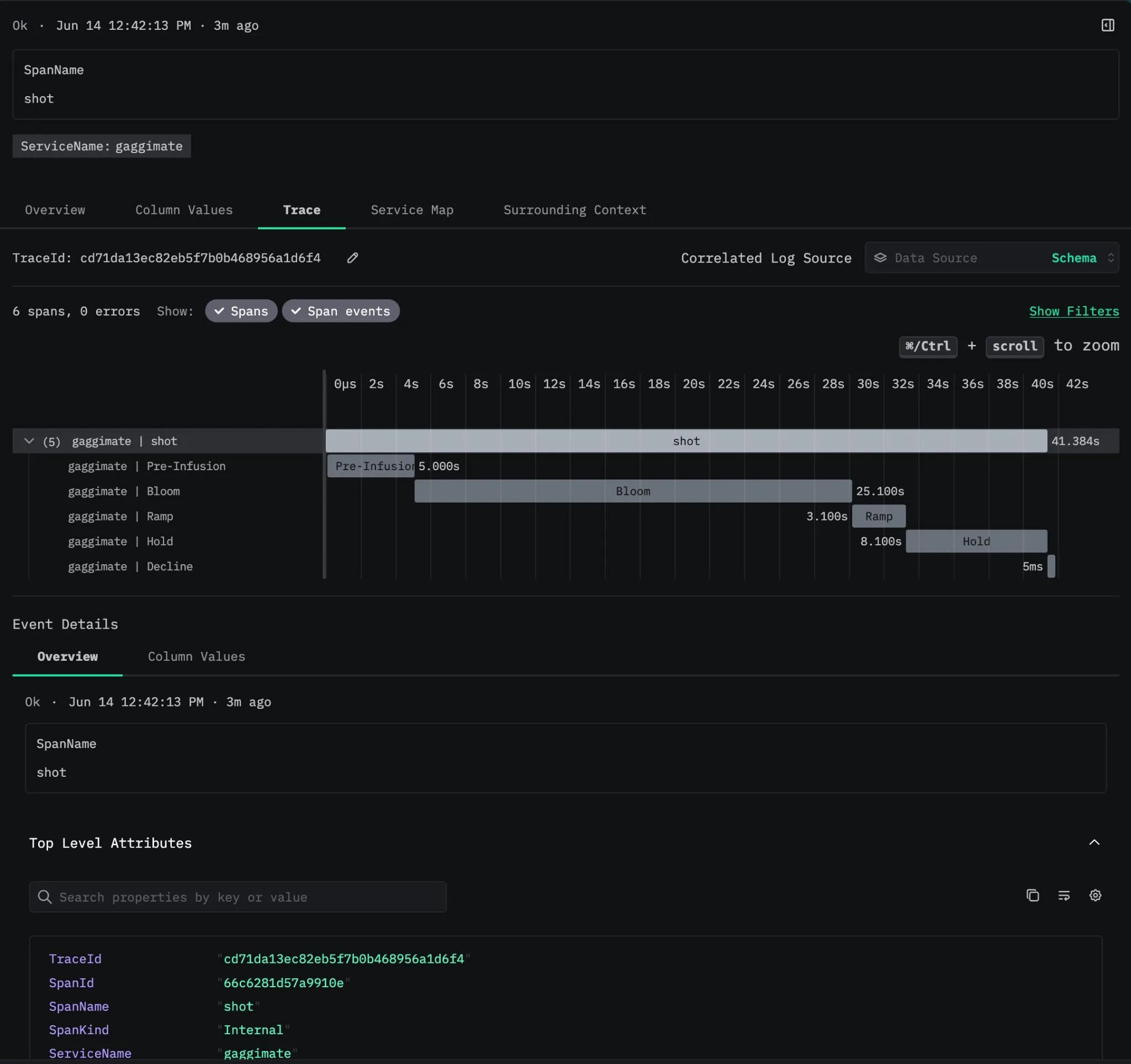Toggle the Spans filter chip
The width and height of the screenshot is (1131, 1064).
(x=241, y=311)
